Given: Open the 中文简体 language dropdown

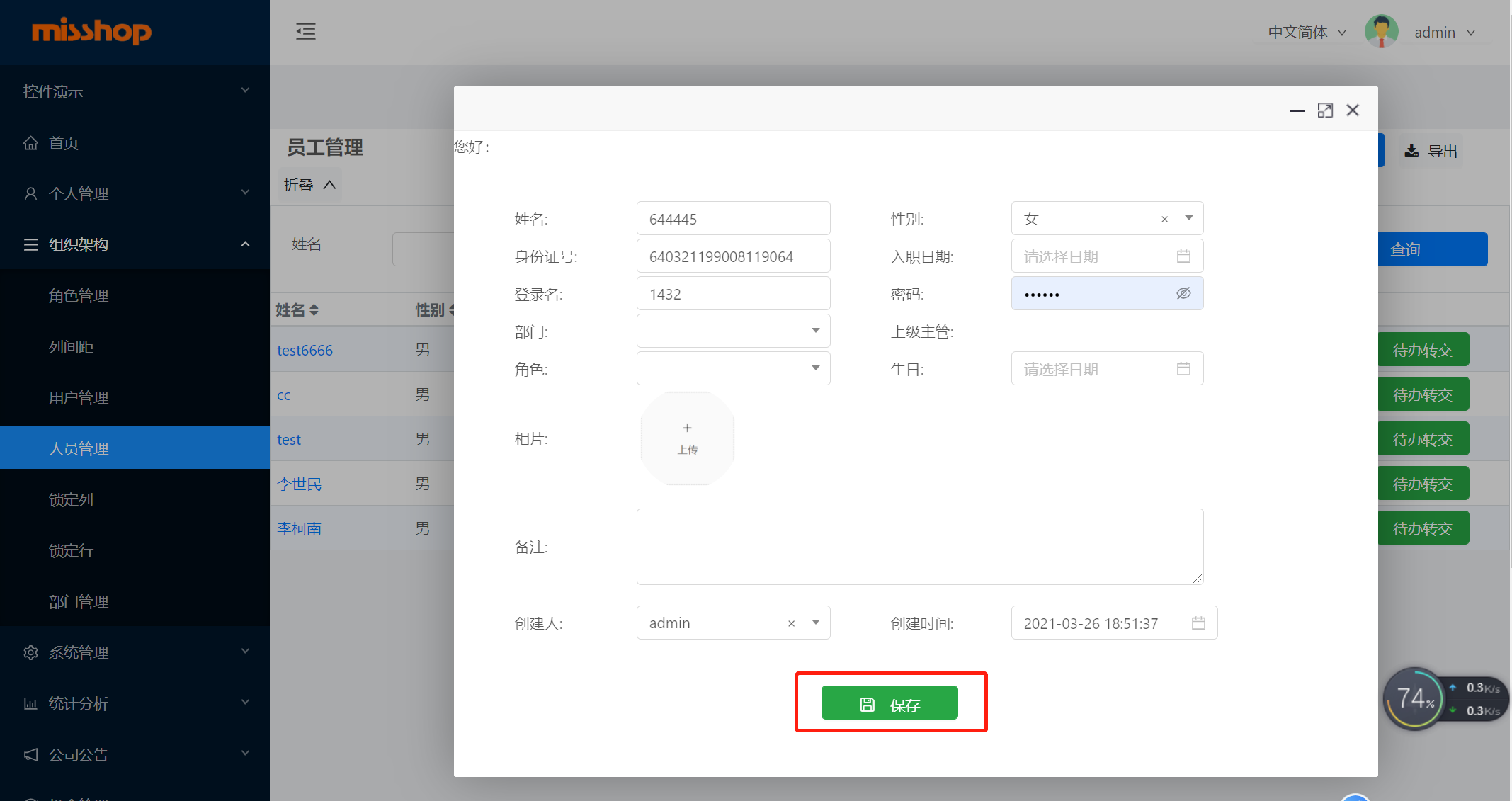Looking at the screenshot, I should pyautogui.click(x=1307, y=33).
